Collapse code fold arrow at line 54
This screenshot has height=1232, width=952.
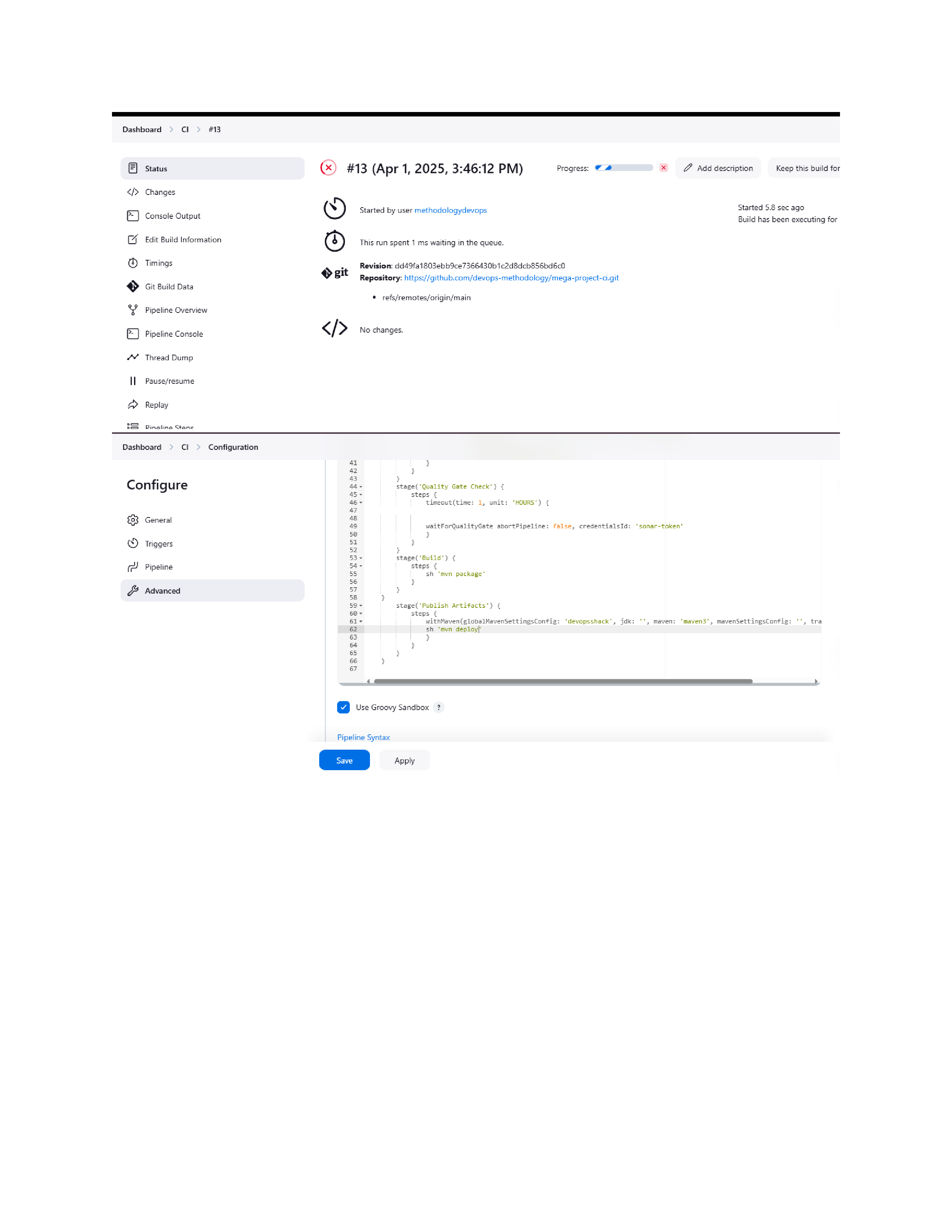pos(361,566)
